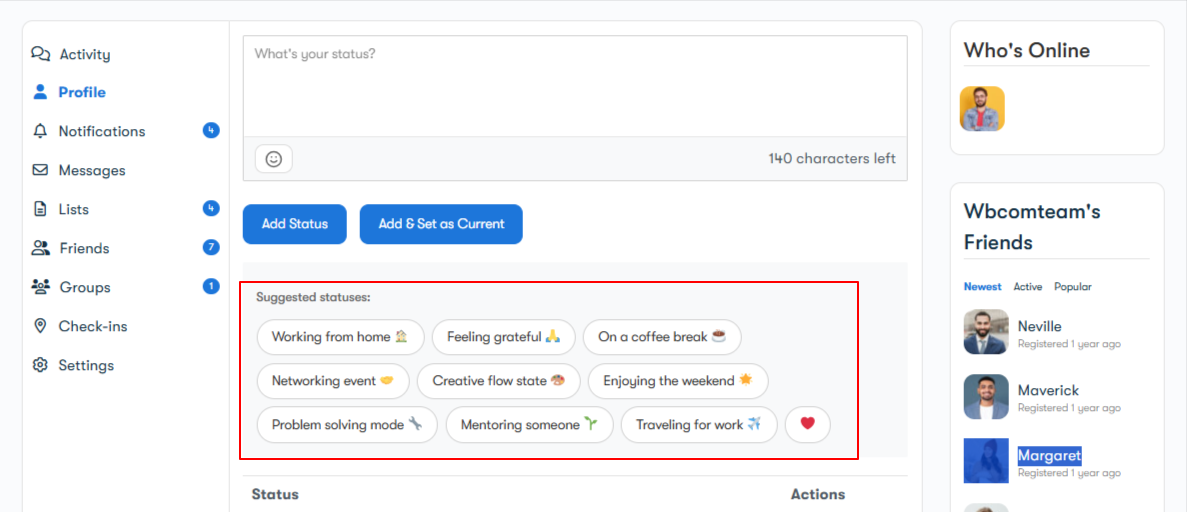Choose the Working from home suggested status

click(x=340, y=337)
